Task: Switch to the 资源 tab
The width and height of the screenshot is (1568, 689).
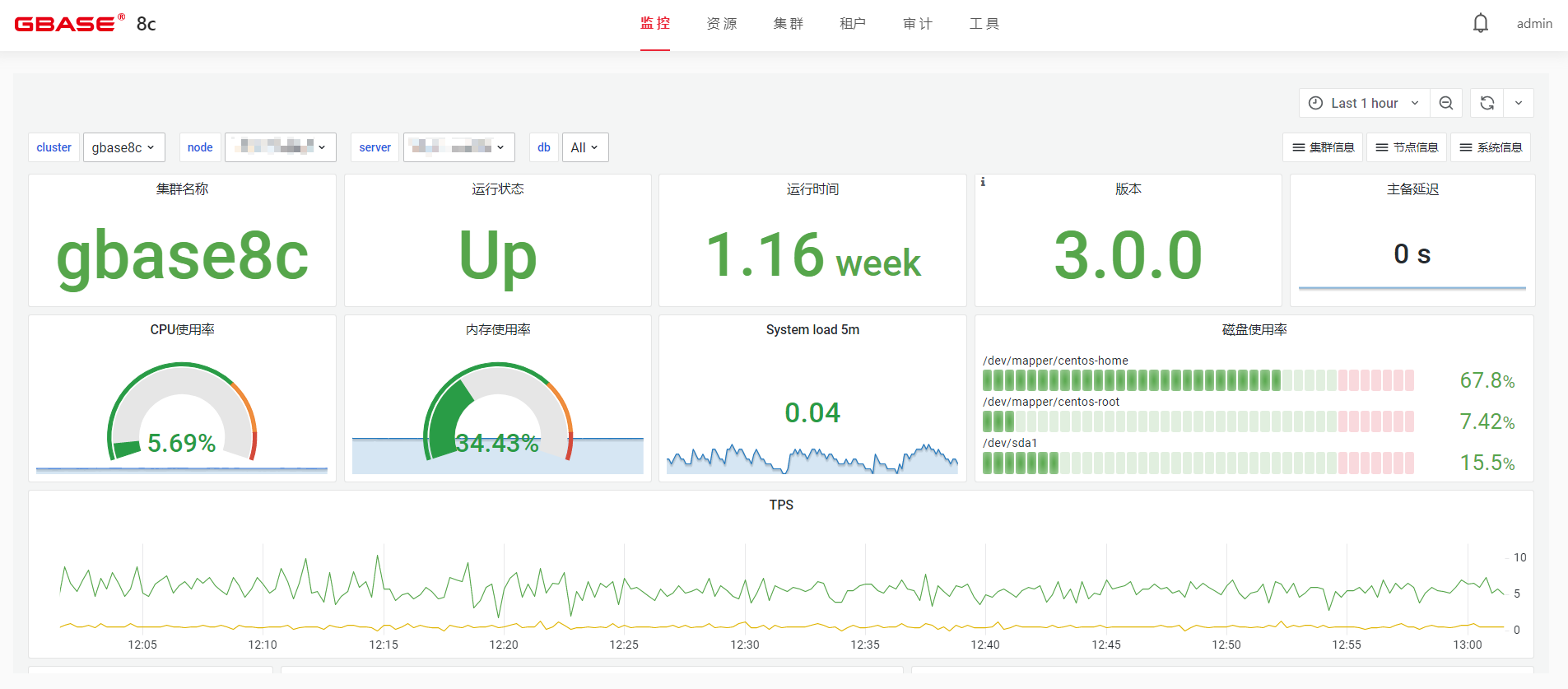Action: pos(722,24)
